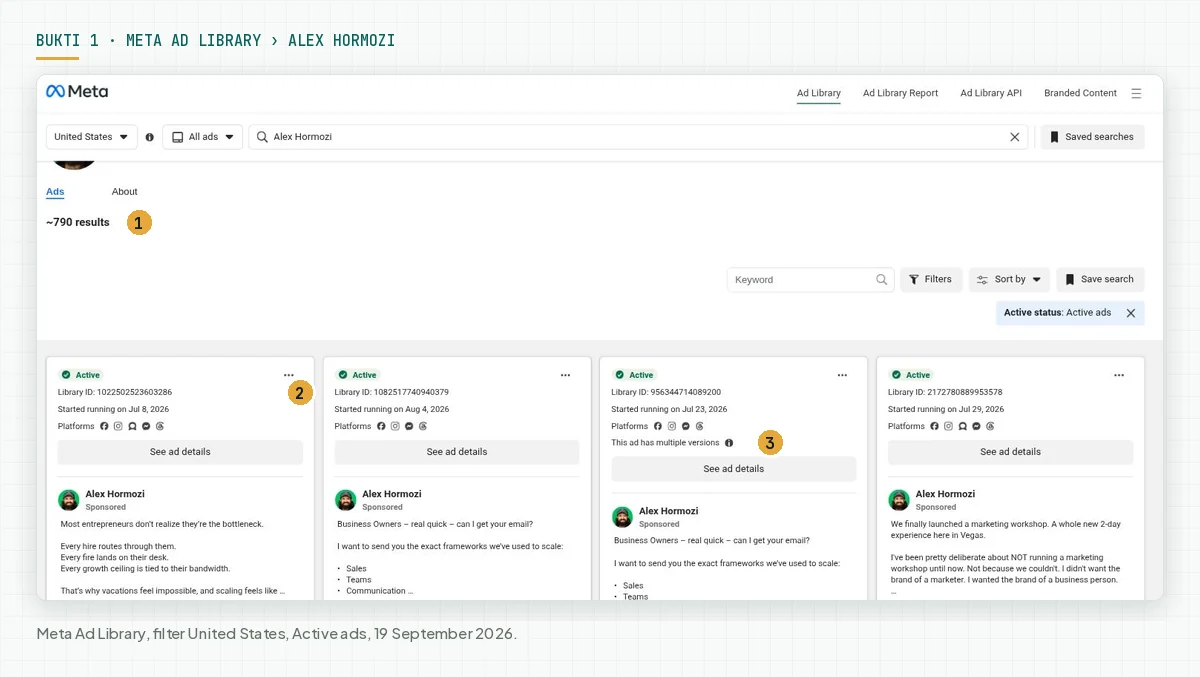Focus the Alex Hormozi search field

pos(637,137)
